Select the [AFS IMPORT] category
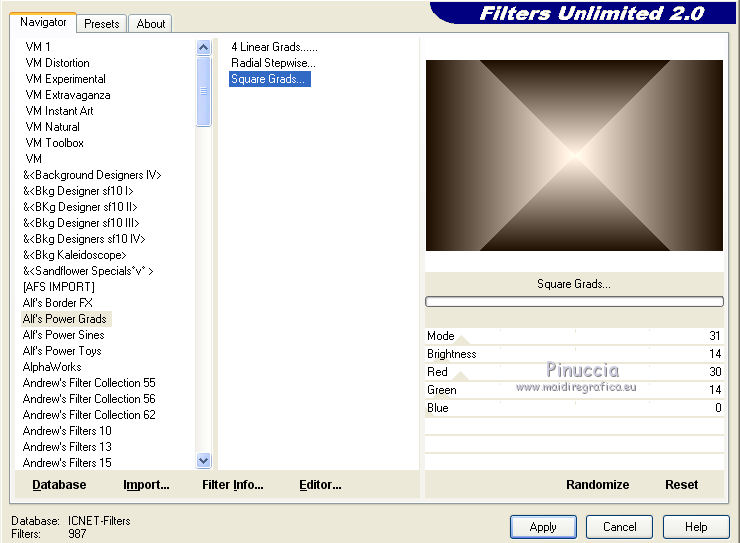Image resolution: width=740 pixels, height=543 pixels. [x=59, y=287]
